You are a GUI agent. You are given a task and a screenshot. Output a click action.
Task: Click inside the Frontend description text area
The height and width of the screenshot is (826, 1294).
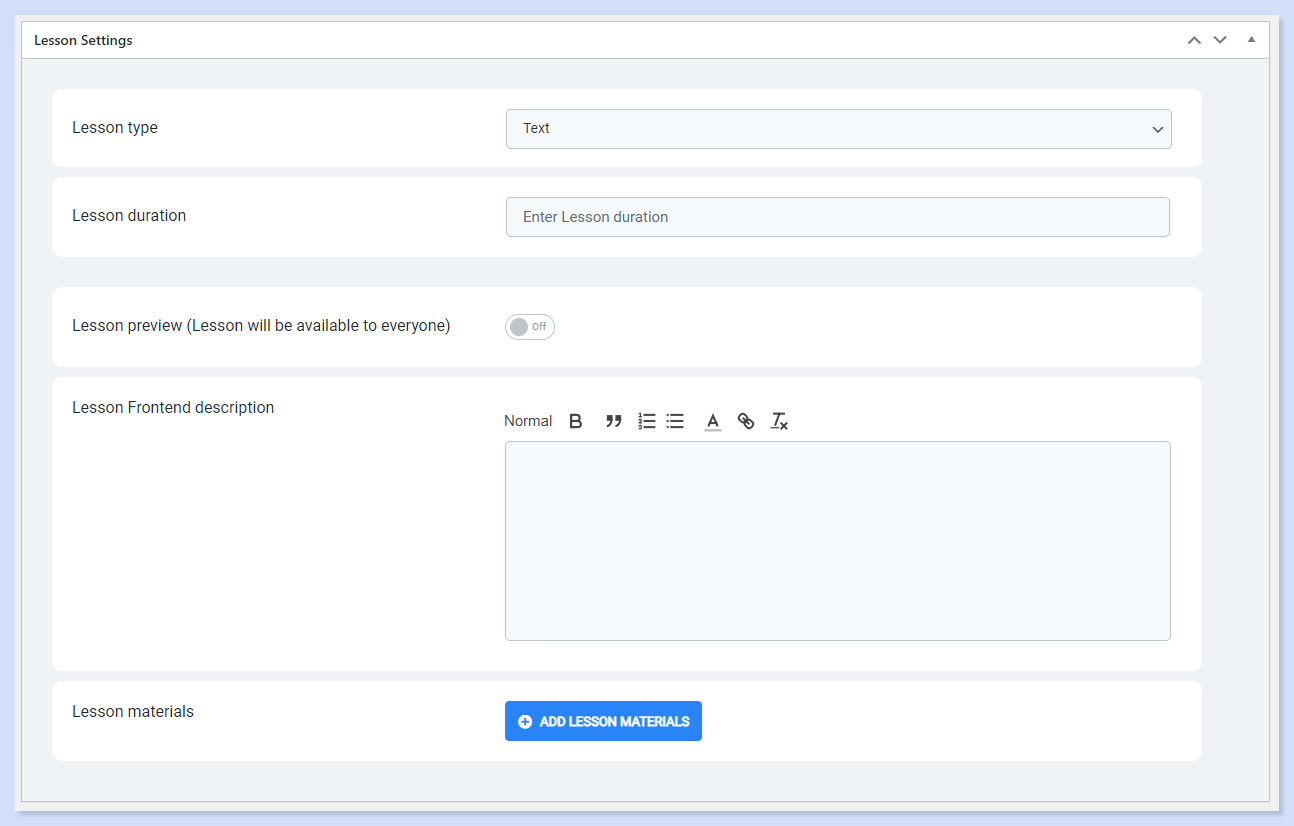(x=837, y=541)
